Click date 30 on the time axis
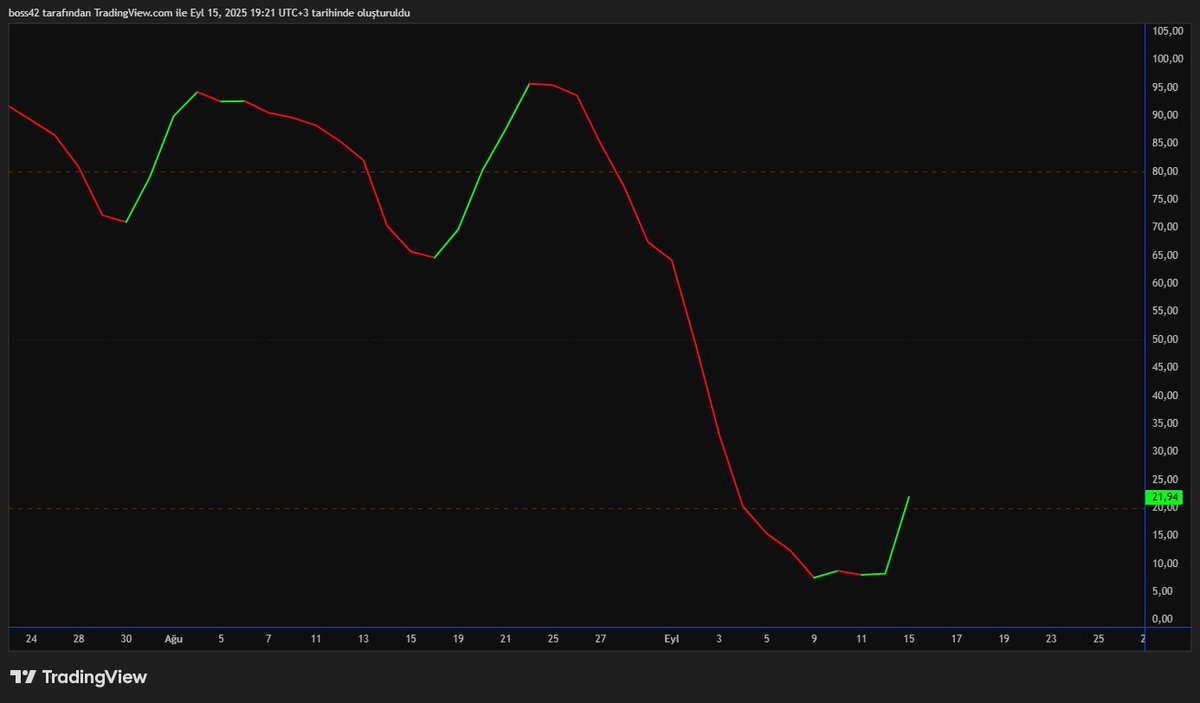The image size is (1200, 703). click(126, 638)
